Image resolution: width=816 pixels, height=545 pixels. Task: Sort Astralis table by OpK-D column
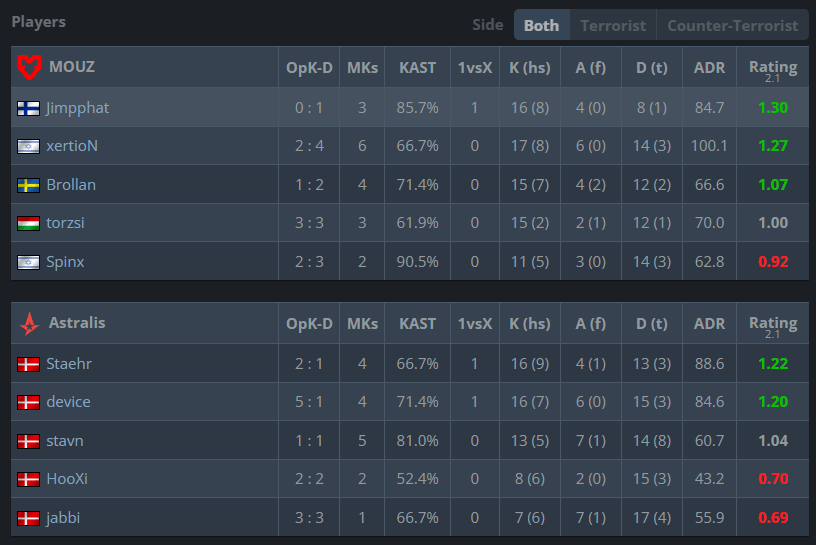coord(309,324)
